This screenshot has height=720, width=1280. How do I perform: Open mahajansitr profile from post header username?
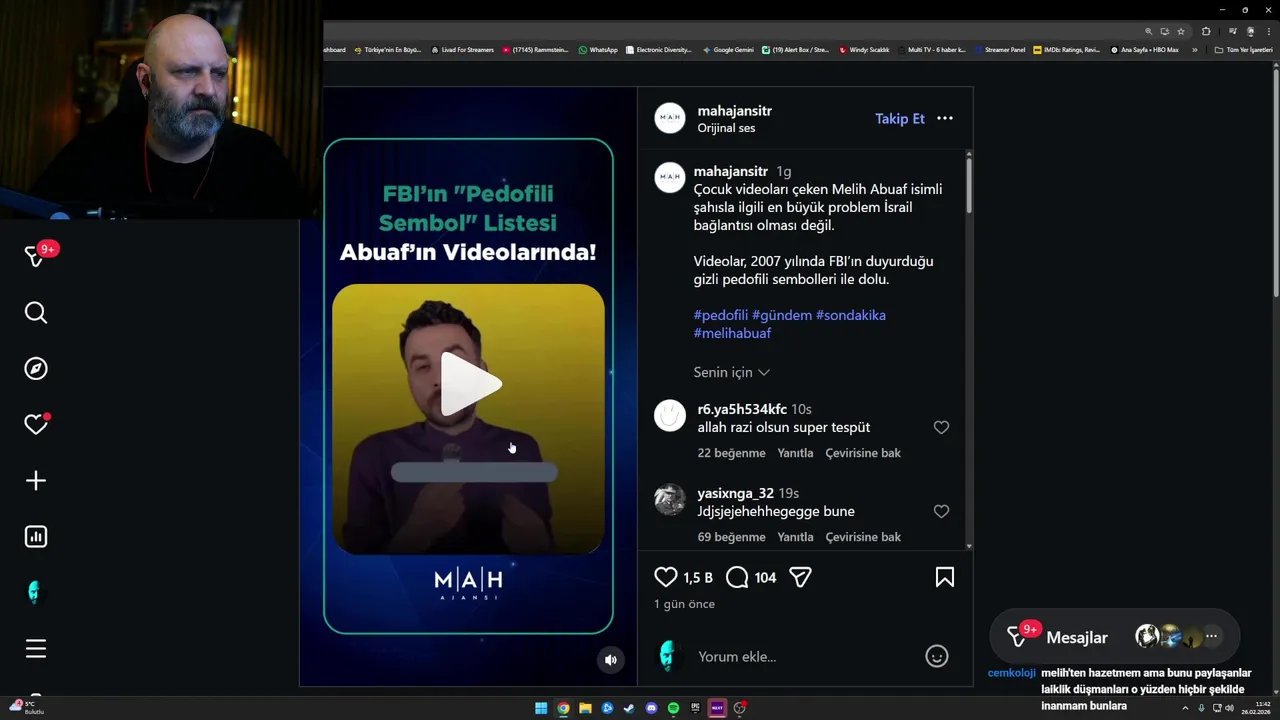pos(735,111)
